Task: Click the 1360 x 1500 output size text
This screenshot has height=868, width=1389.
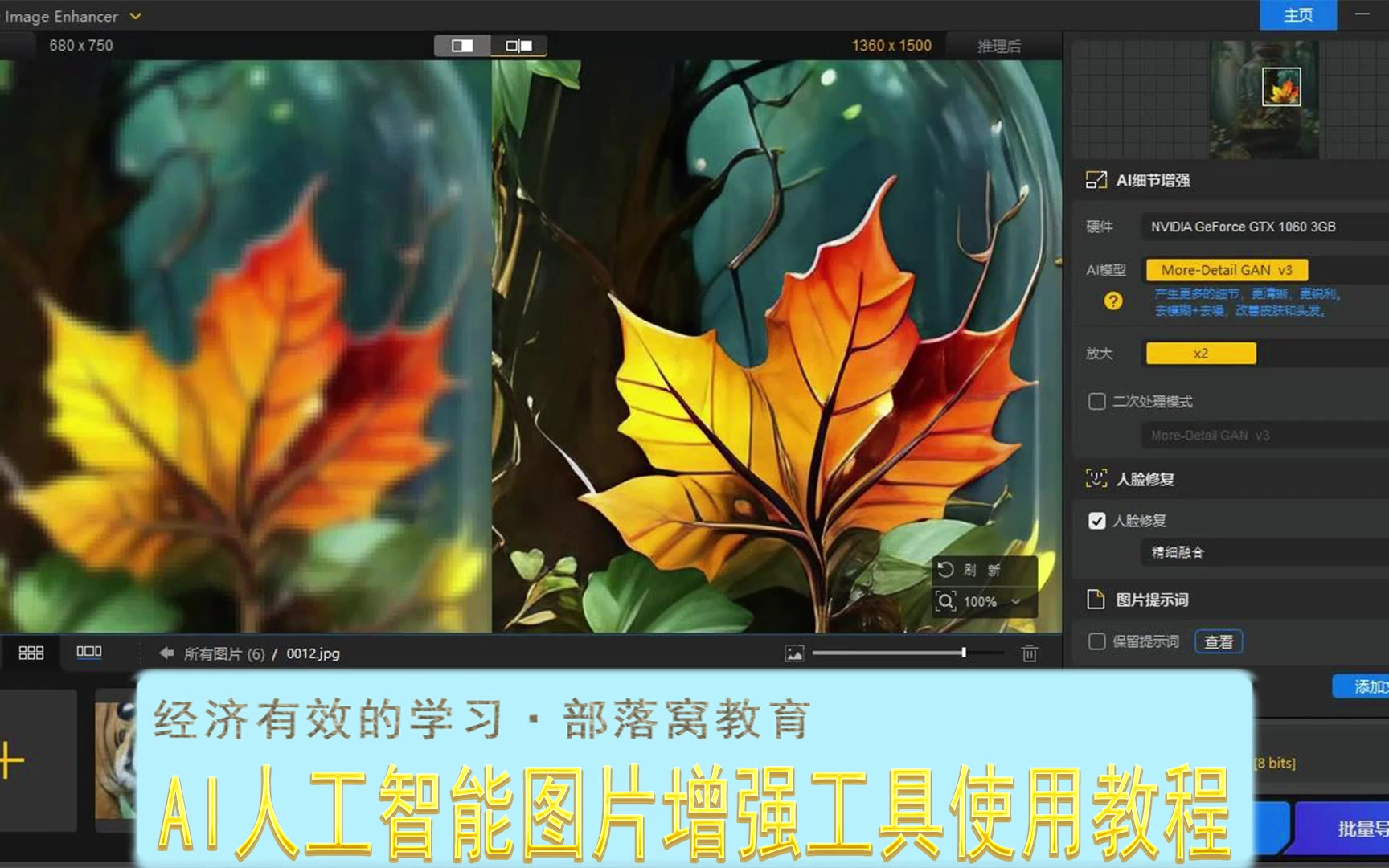Action: [x=891, y=46]
